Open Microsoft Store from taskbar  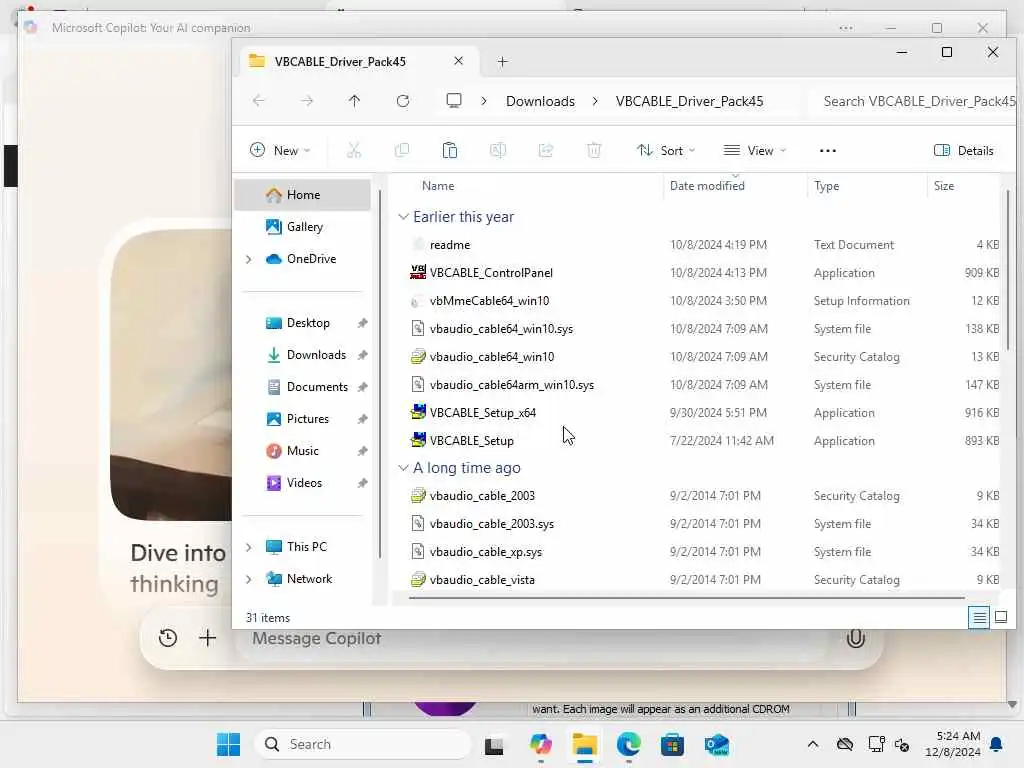[672, 744]
